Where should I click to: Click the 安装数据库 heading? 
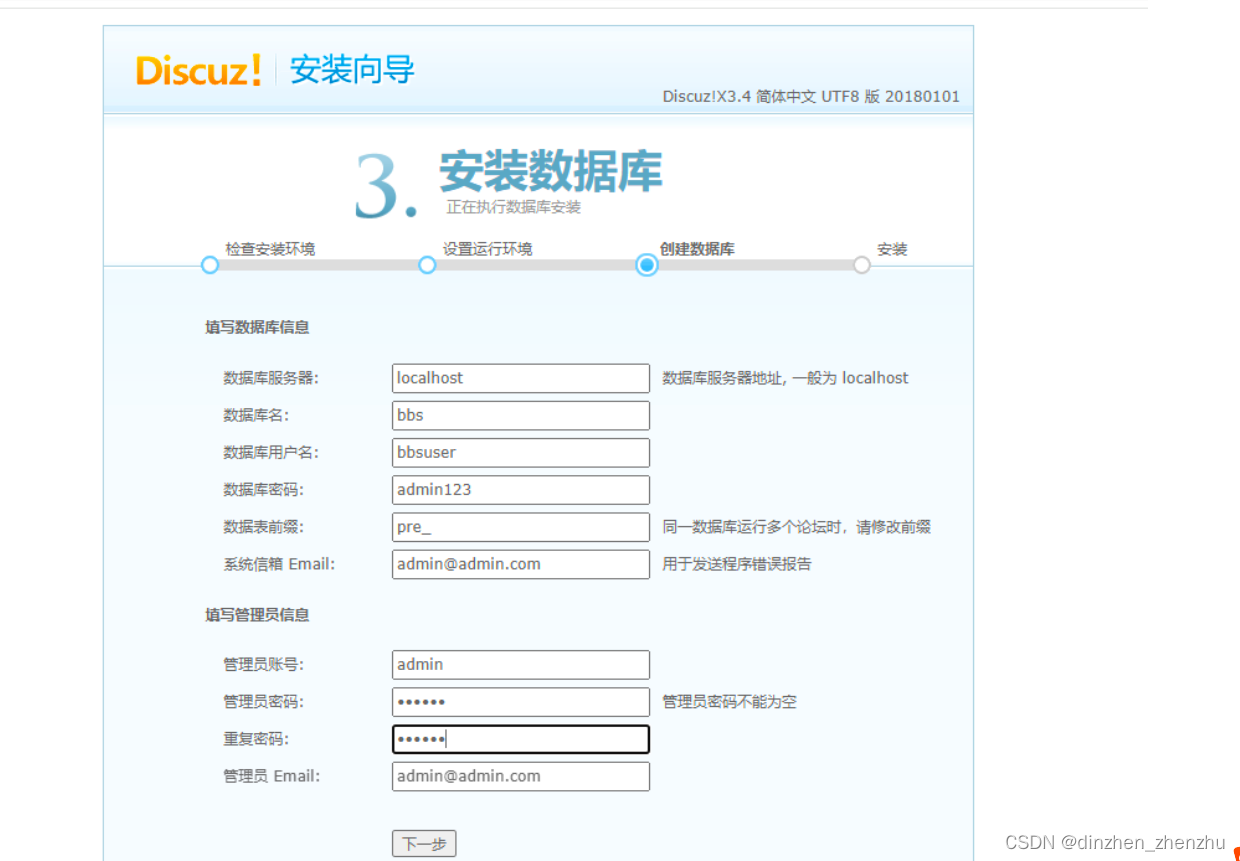(x=550, y=171)
